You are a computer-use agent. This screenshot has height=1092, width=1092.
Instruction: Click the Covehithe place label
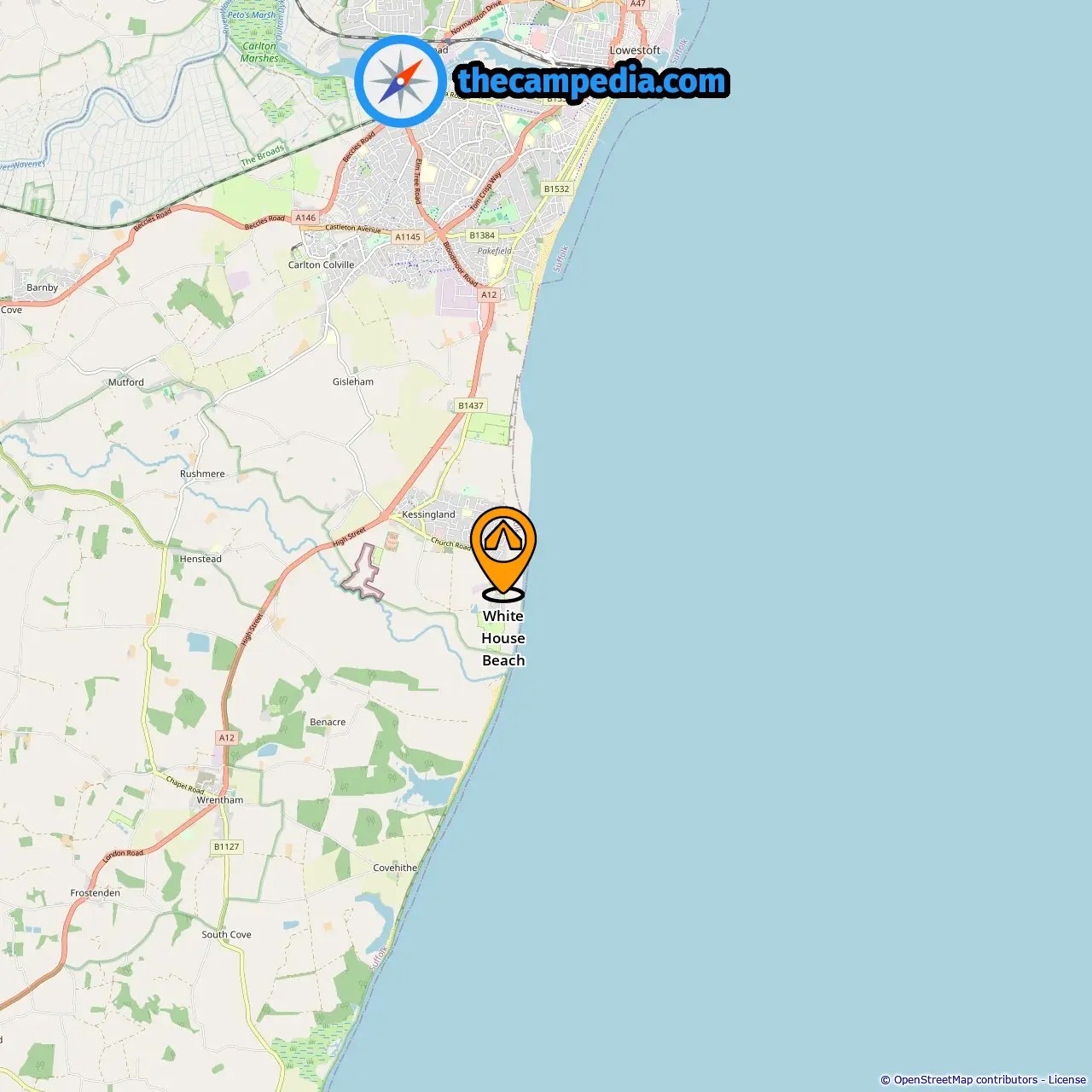[395, 868]
